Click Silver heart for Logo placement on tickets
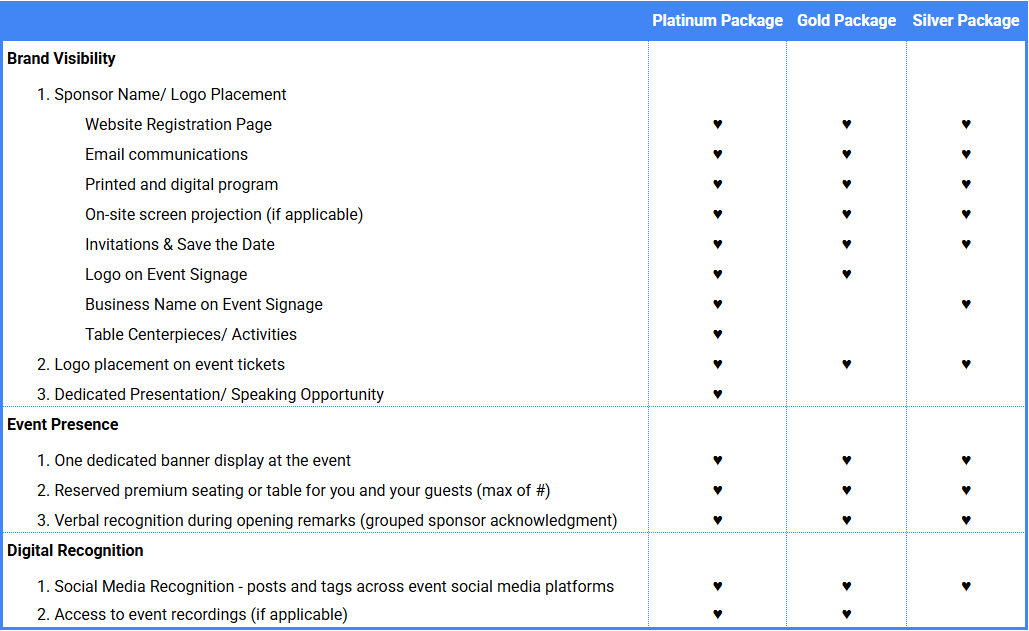The height and width of the screenshot is (631, 1029). 966,364
